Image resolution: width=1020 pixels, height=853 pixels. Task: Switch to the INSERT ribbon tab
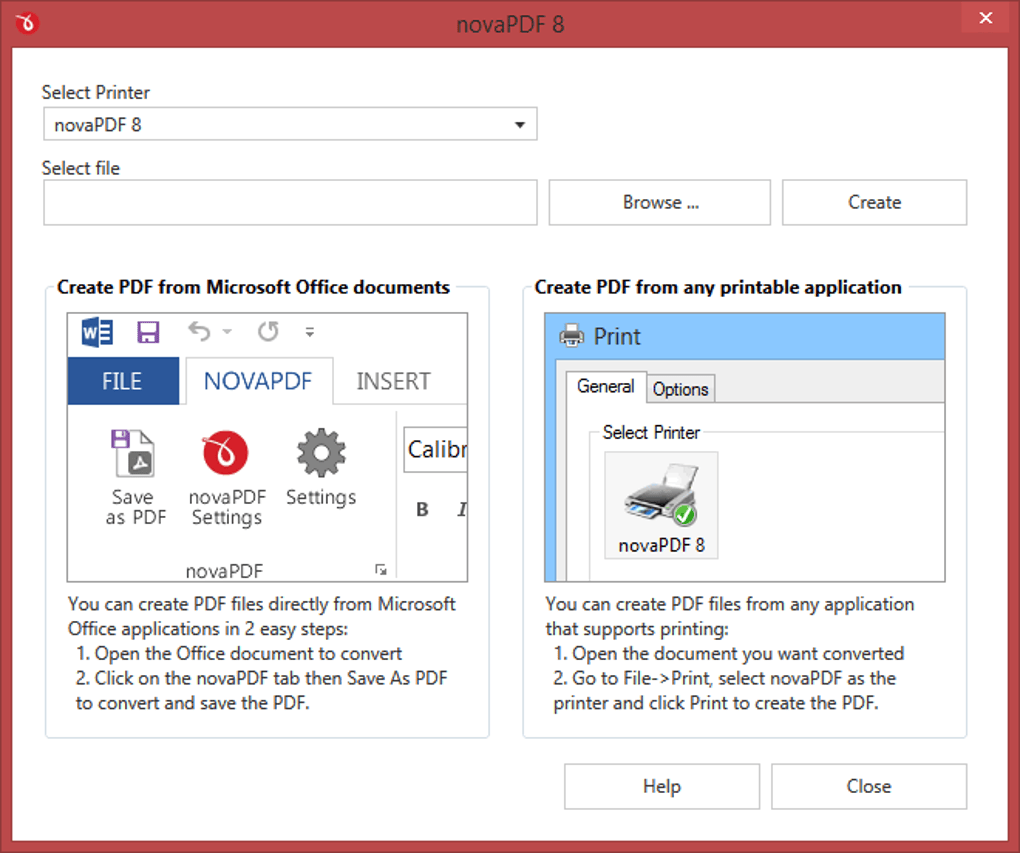pyautogui.click(x=394, y=381)
